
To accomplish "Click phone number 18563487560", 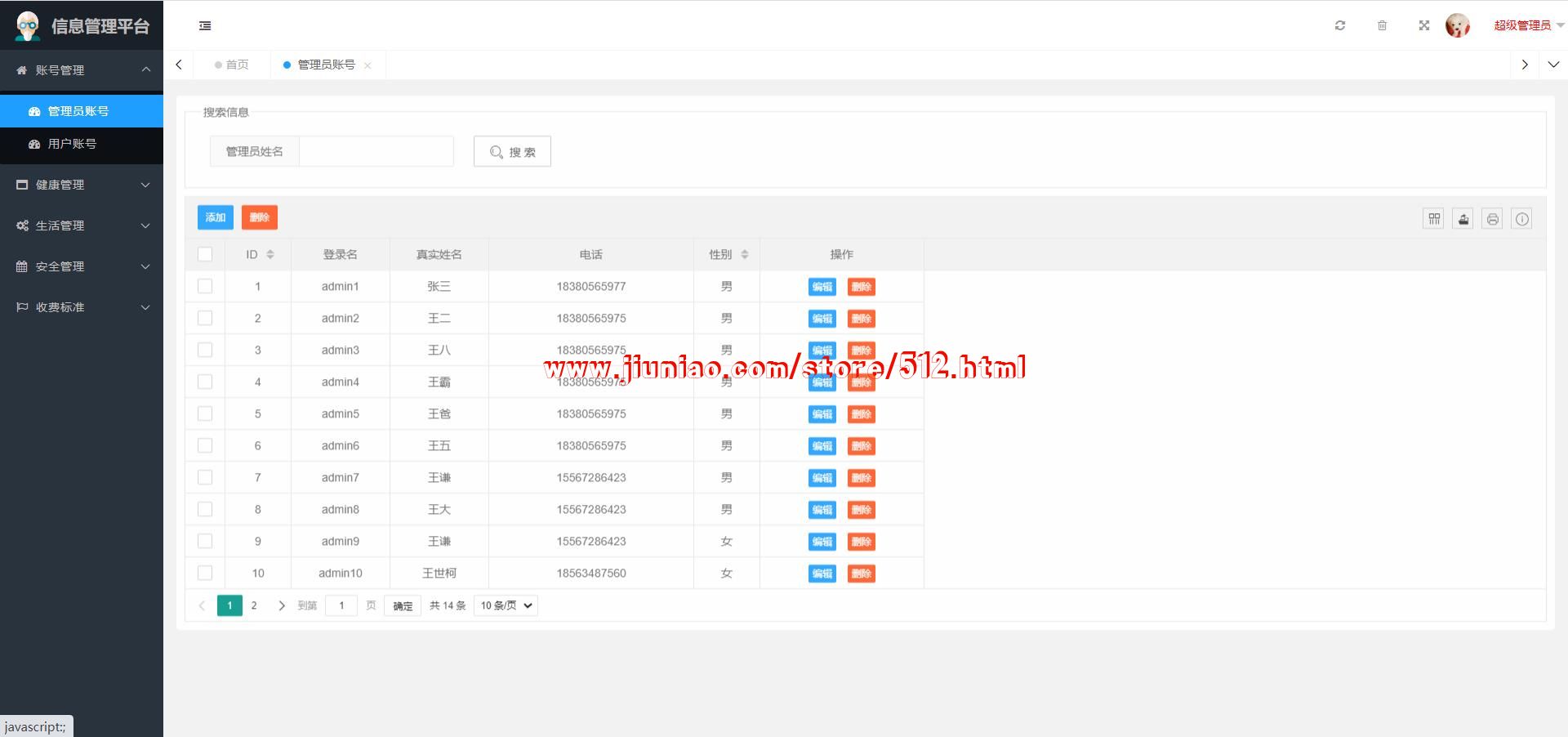I will pyautogui.click(x=591, y=574).
